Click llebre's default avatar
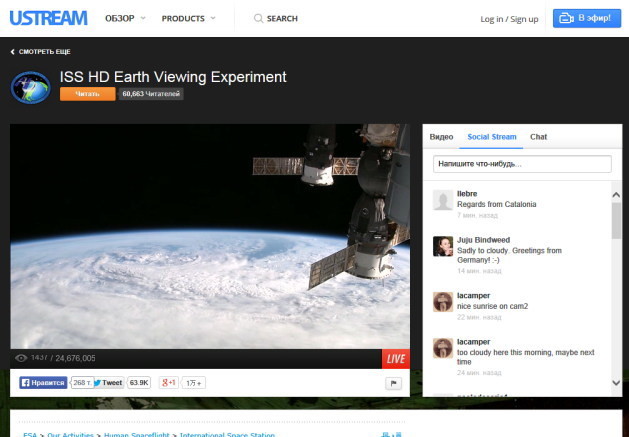This screenshot has height=437, width=629. pyautogui.click(x=443, y=200)
